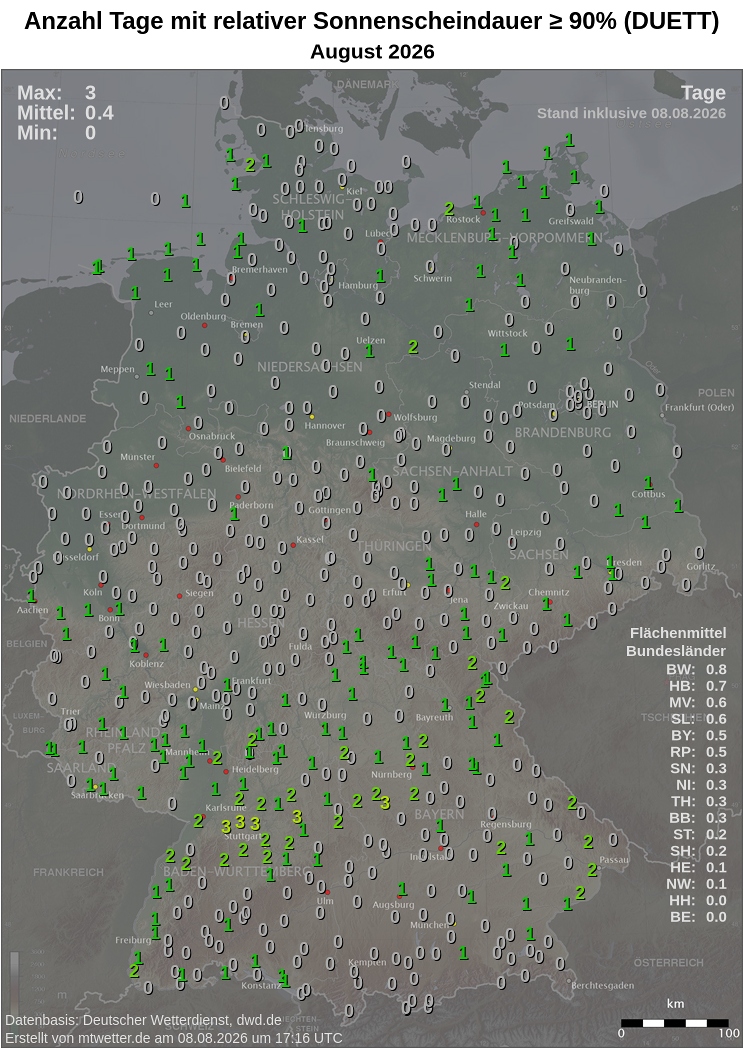Image resolution: width=744 pixels, height=1049 pixels.
Task: Click the 'Koblenz' city label
Action: (147, 664)
